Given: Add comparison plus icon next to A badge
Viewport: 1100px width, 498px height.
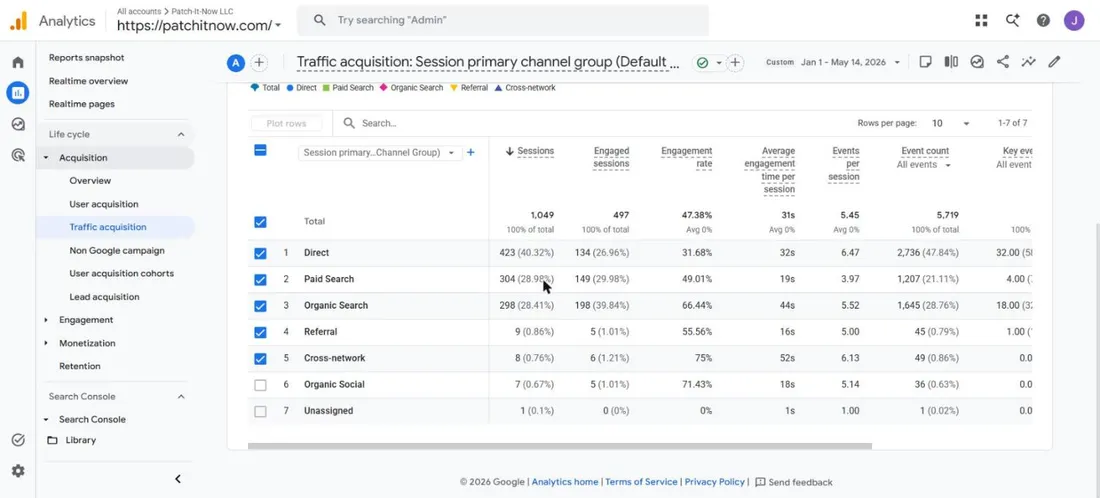Looking at the screenshot, I should click(259, 62).
